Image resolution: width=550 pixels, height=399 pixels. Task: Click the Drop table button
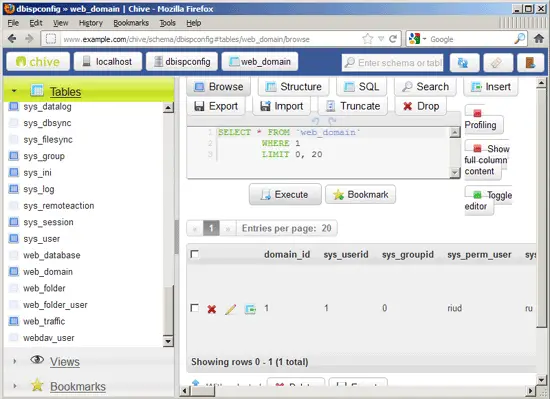pyautogui.click(x=421, y=106)
